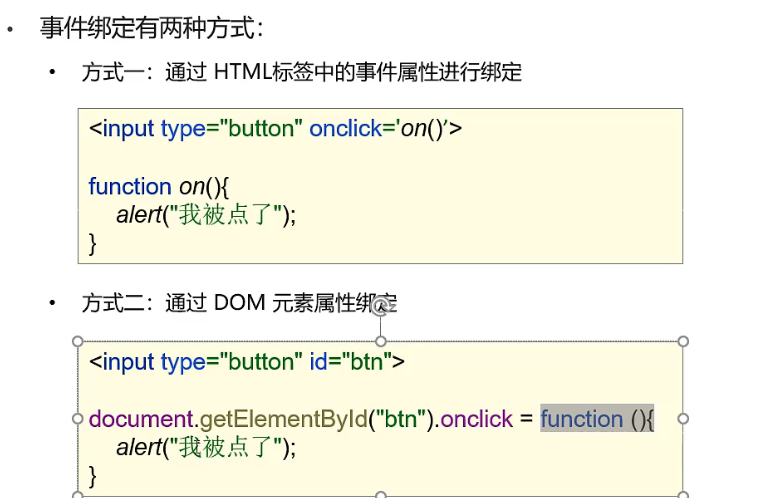This screenshot has height=498, width=777.
Task: Click the rotation handle above the selected text box
Action: (x=380, y=308)
